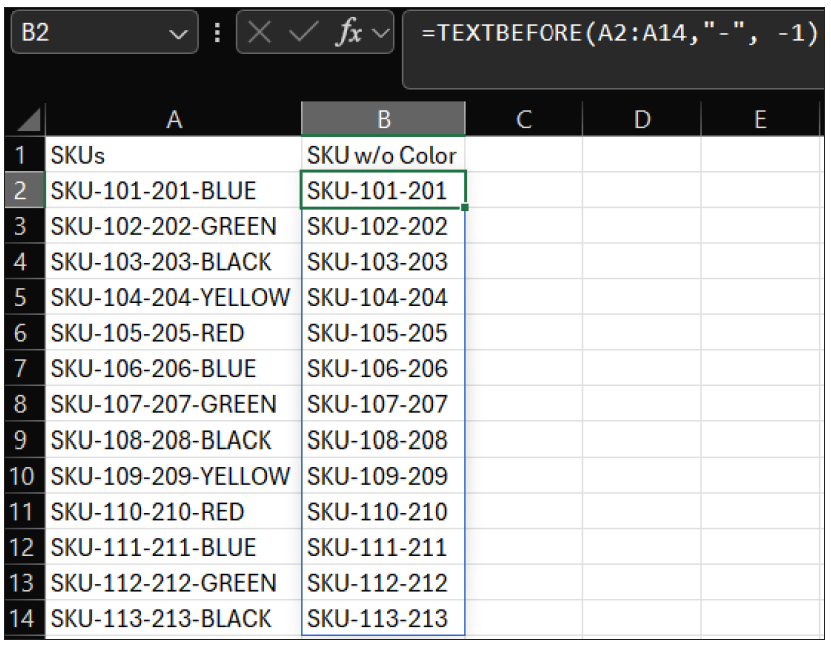Click the Cancel (X) formula bar icon
The image size is (831, 666).
click(259, 34)
